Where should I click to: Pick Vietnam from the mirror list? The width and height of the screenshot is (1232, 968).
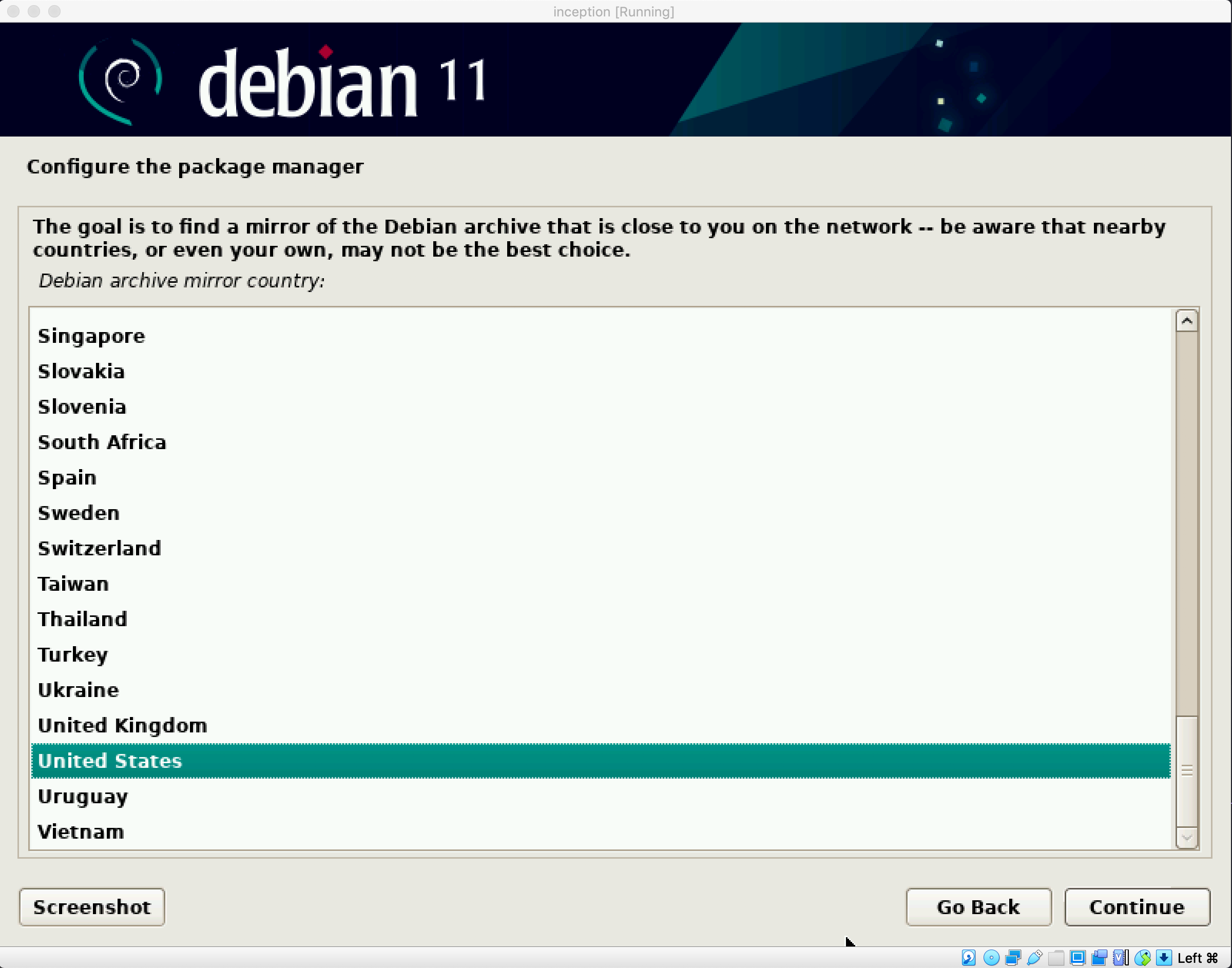81,831
